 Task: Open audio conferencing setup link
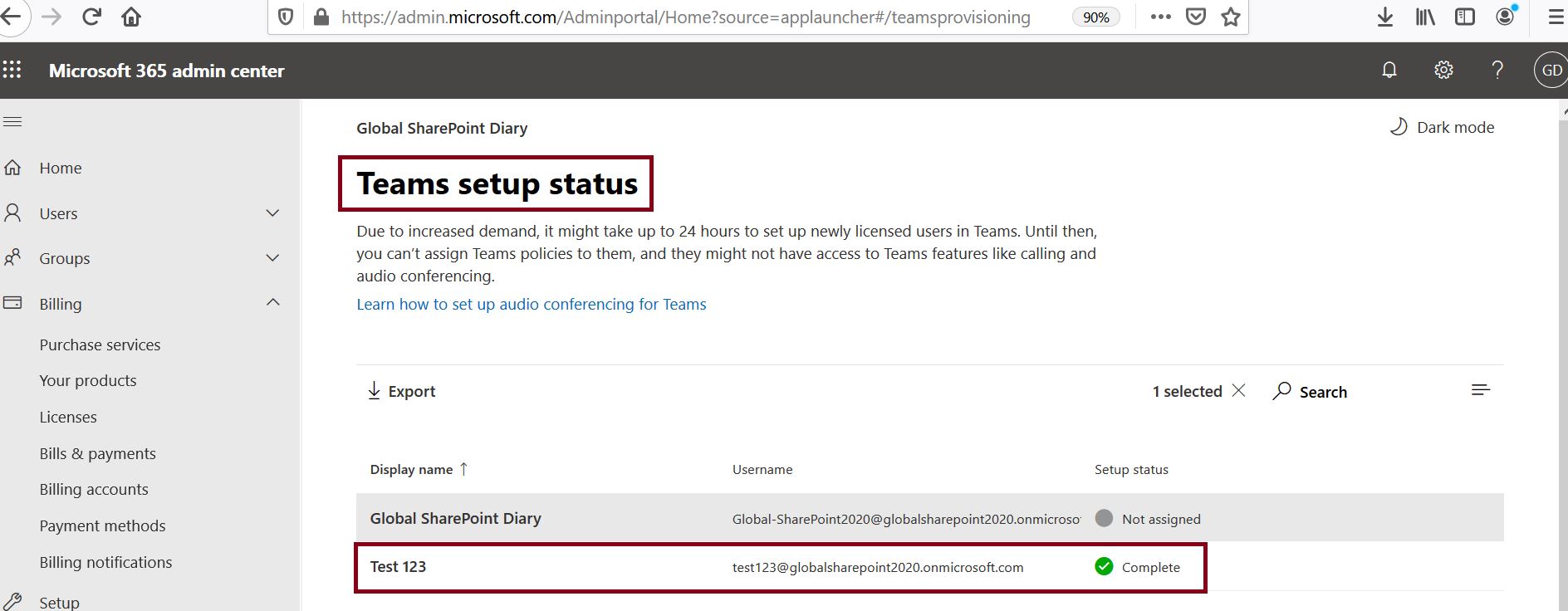(x=532, y=304)
